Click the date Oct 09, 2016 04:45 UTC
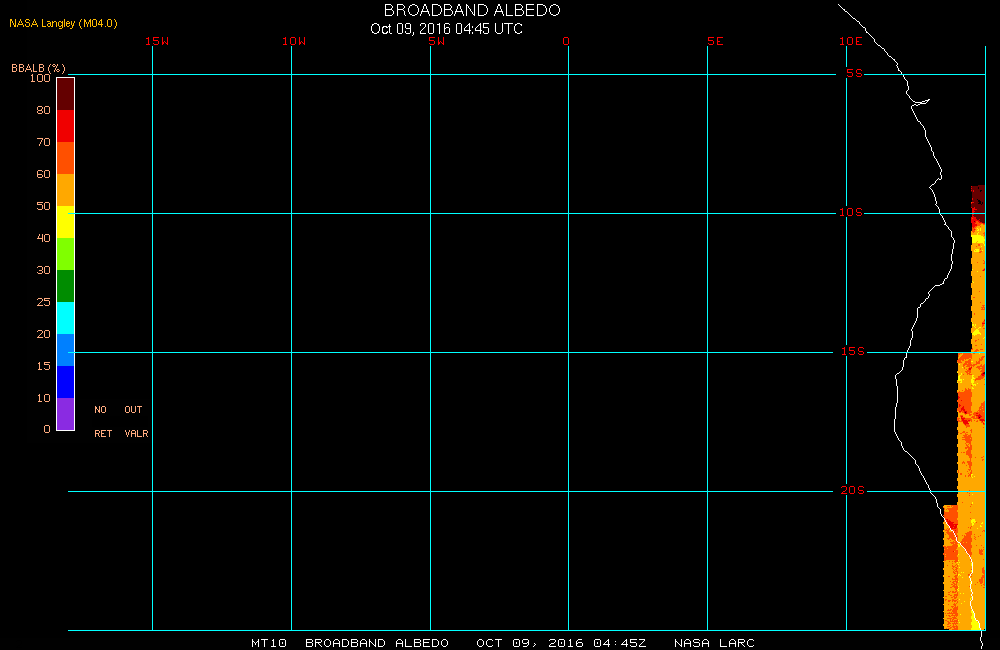The width and height of the screenshot is (1000, 650). 446,29
